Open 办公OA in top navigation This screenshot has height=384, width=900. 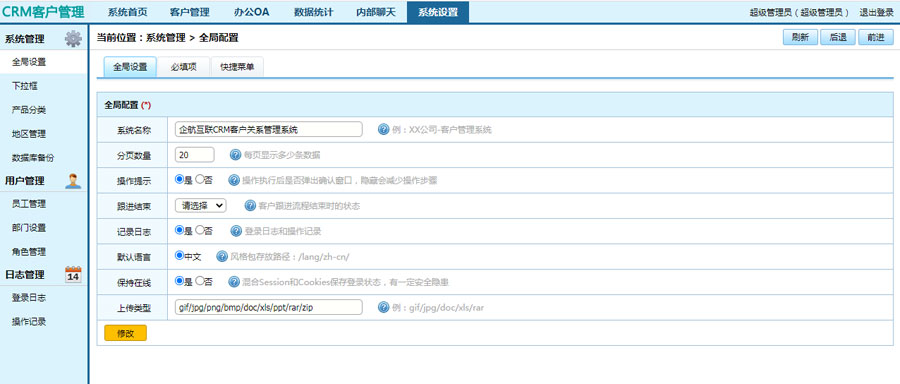point(252,12)
